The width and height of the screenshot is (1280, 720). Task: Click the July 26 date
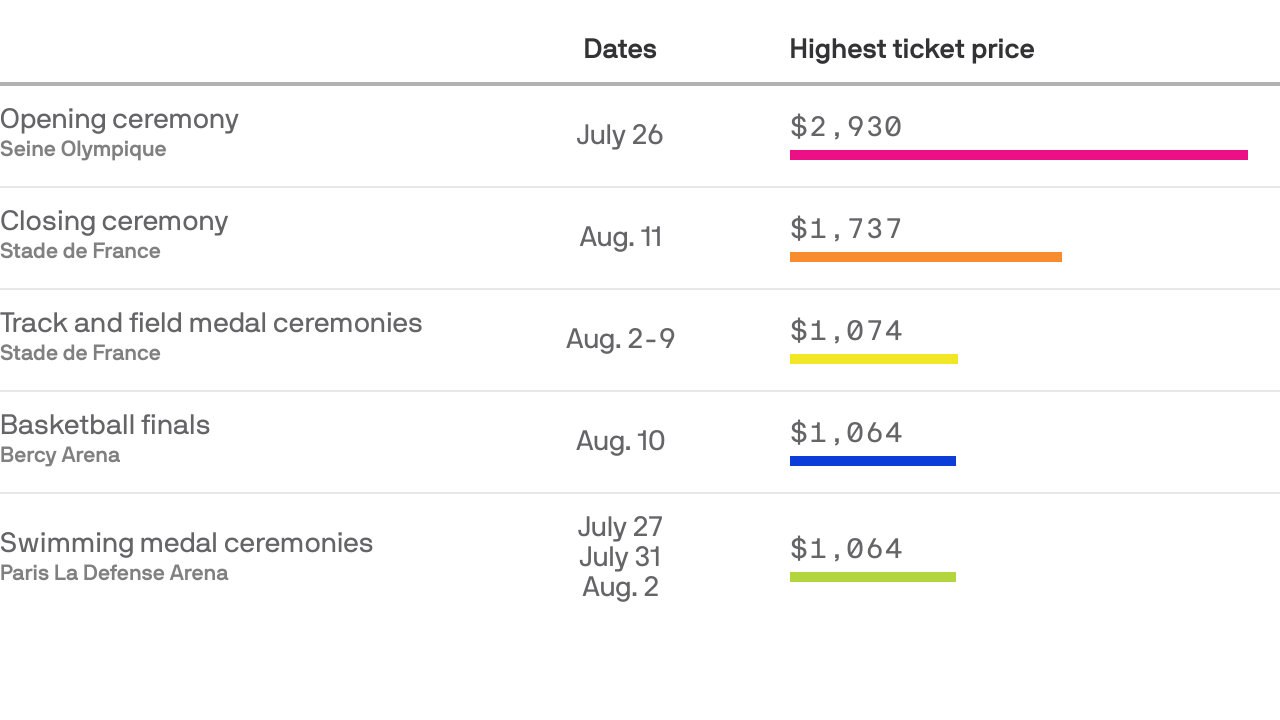coord(619,135)
